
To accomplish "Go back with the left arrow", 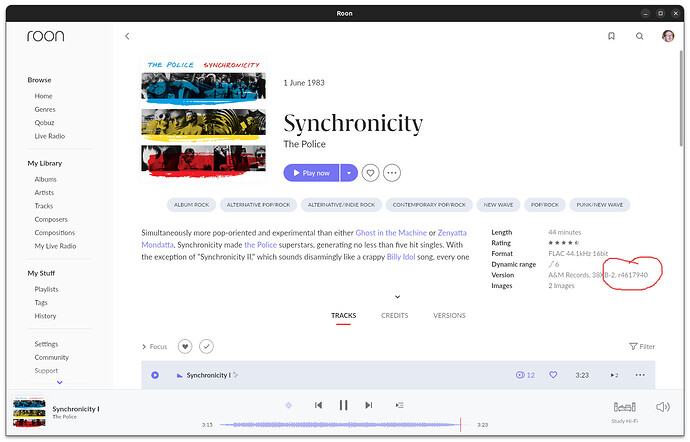I will [127, 36].
